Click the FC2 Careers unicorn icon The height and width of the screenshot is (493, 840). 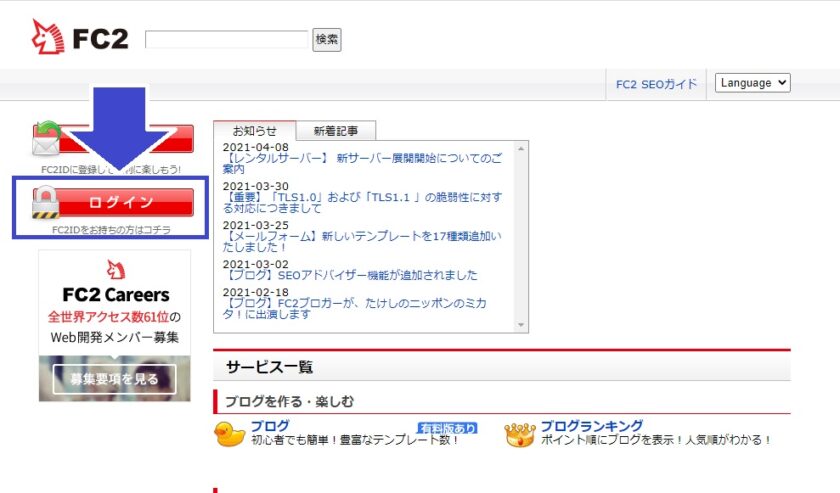(x=116, y=270)
